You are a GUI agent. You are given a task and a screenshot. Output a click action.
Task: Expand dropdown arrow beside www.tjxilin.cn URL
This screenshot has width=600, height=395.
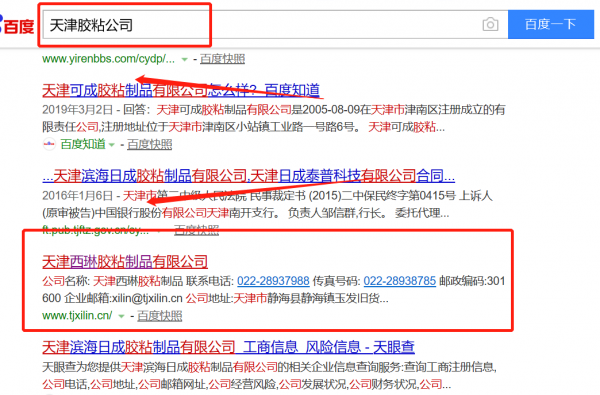[x=122, y=316]
